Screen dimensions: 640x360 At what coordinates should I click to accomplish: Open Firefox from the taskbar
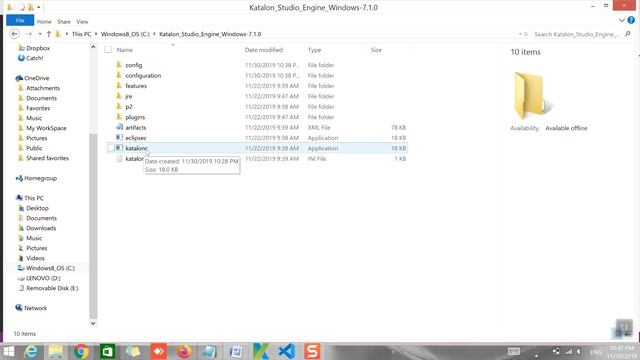pyautogui.click(x=184, y=351)
